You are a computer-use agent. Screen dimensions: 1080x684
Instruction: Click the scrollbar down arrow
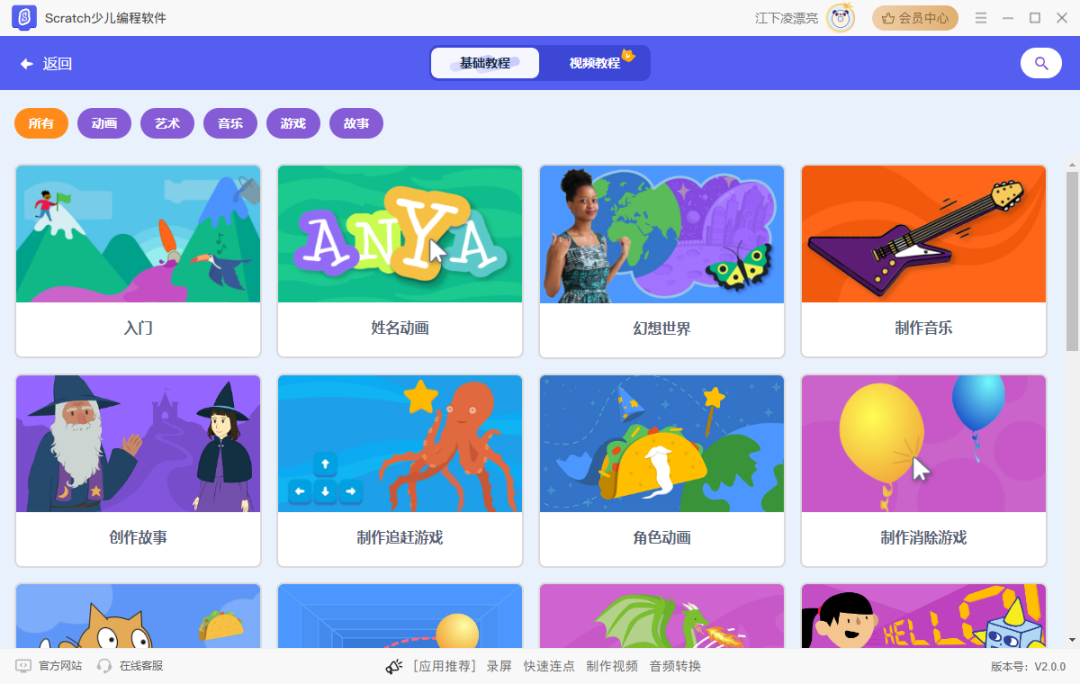tap(1072, 640)
